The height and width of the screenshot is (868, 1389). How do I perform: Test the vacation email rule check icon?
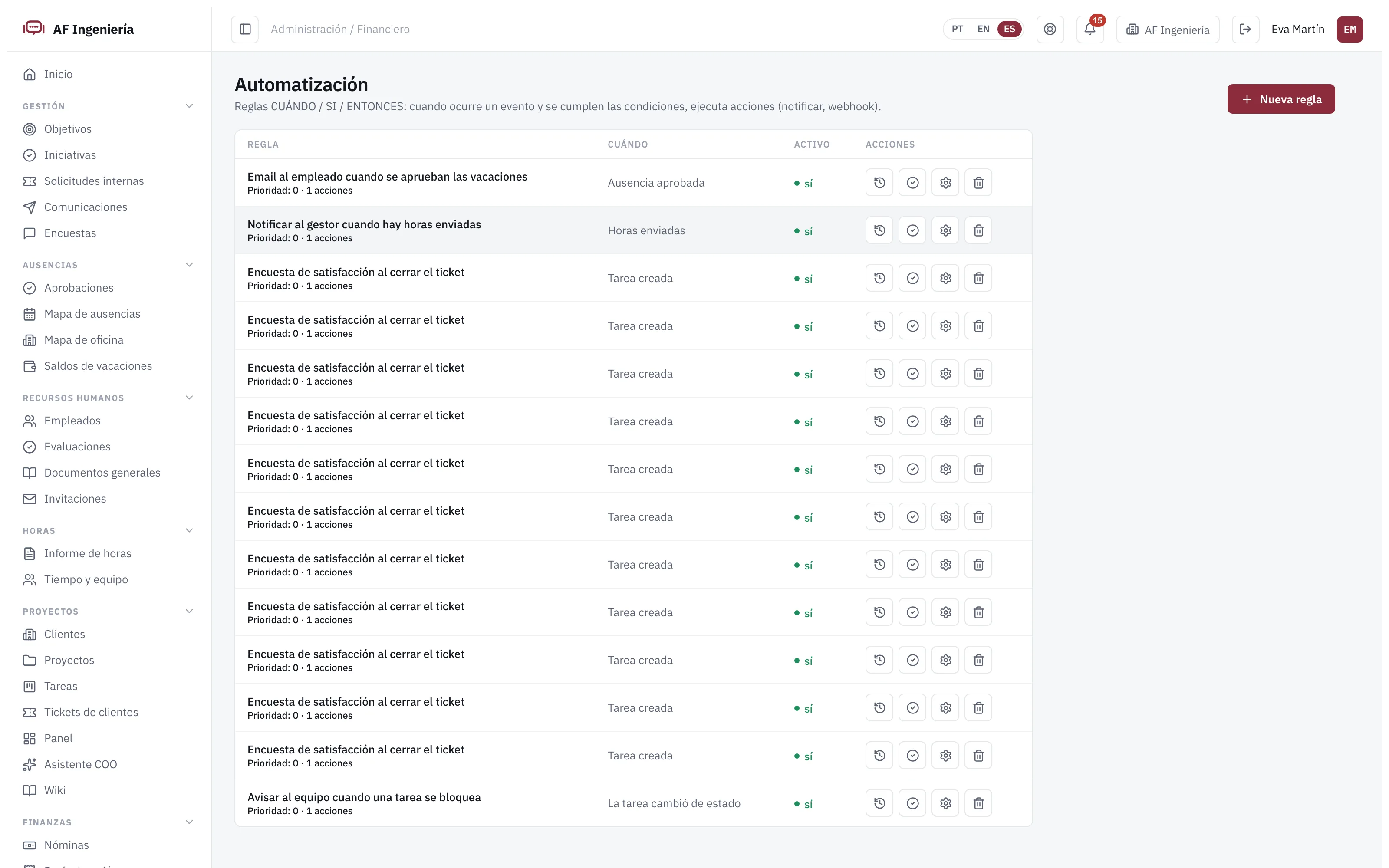click(912, 183)
